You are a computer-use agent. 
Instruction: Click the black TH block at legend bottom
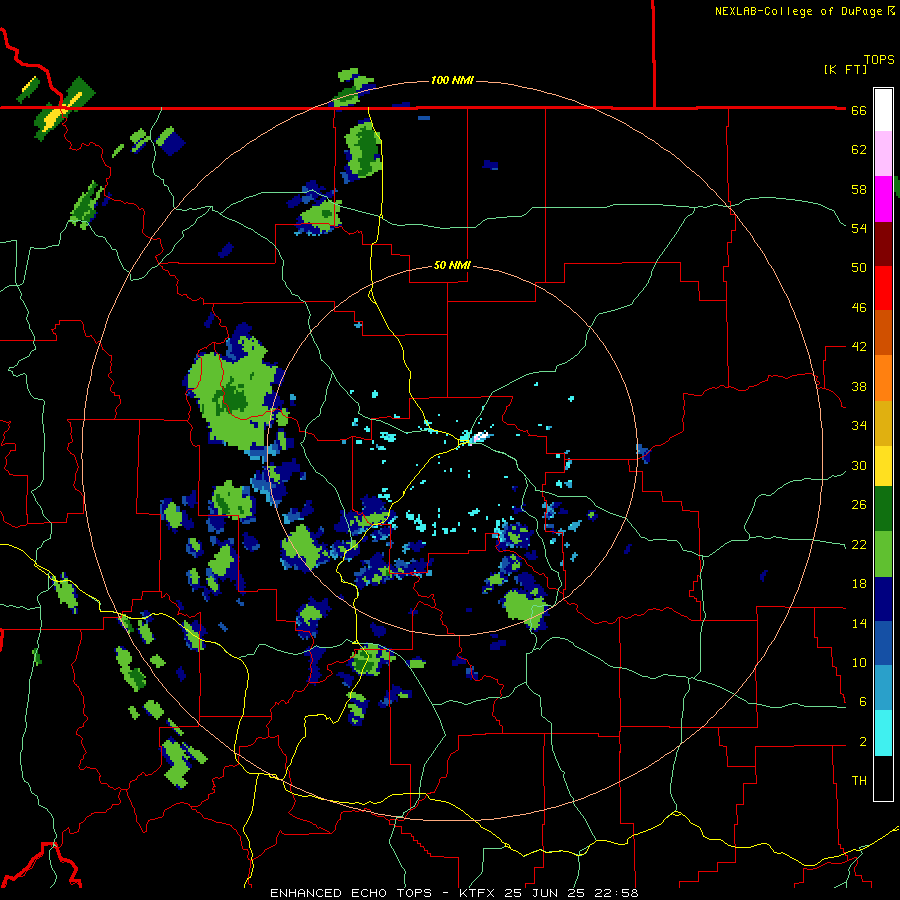tap(883, 778)
